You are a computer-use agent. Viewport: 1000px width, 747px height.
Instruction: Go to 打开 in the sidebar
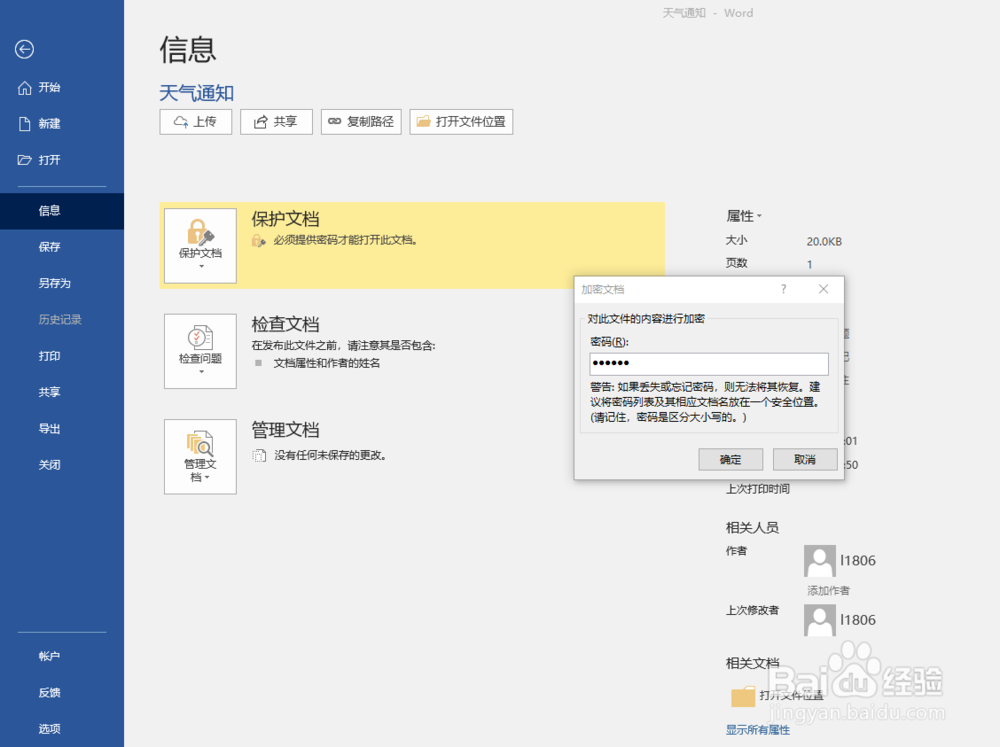40,160
